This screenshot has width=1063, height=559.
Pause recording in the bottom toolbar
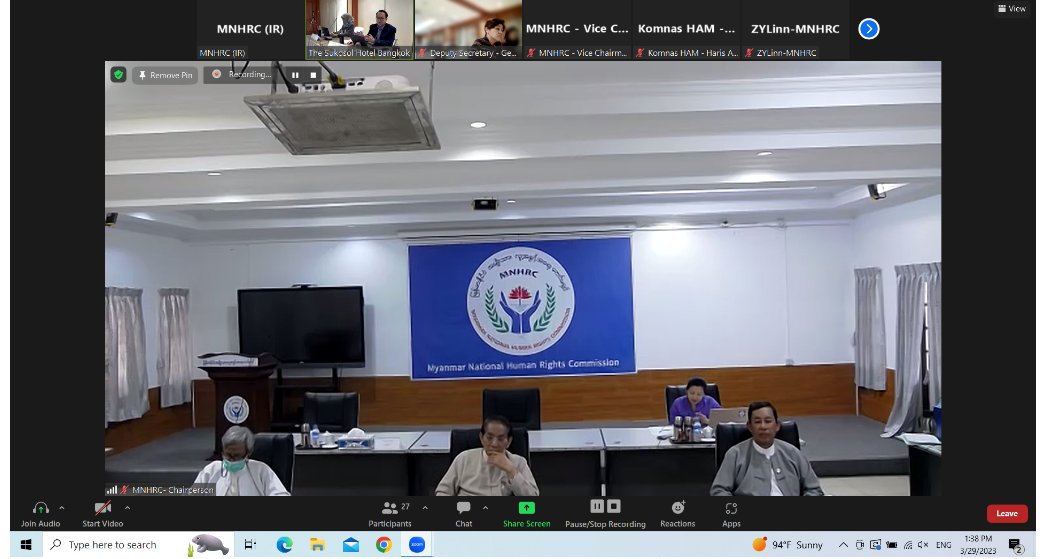click(597, 506)
